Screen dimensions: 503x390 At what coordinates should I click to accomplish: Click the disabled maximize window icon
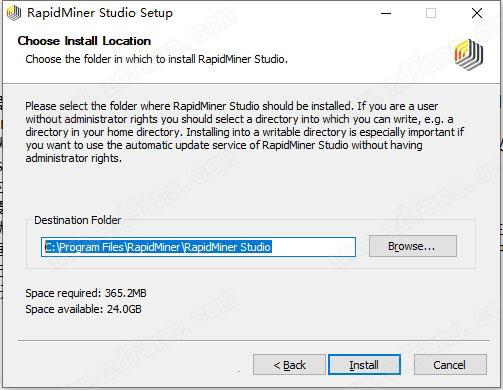431,13
